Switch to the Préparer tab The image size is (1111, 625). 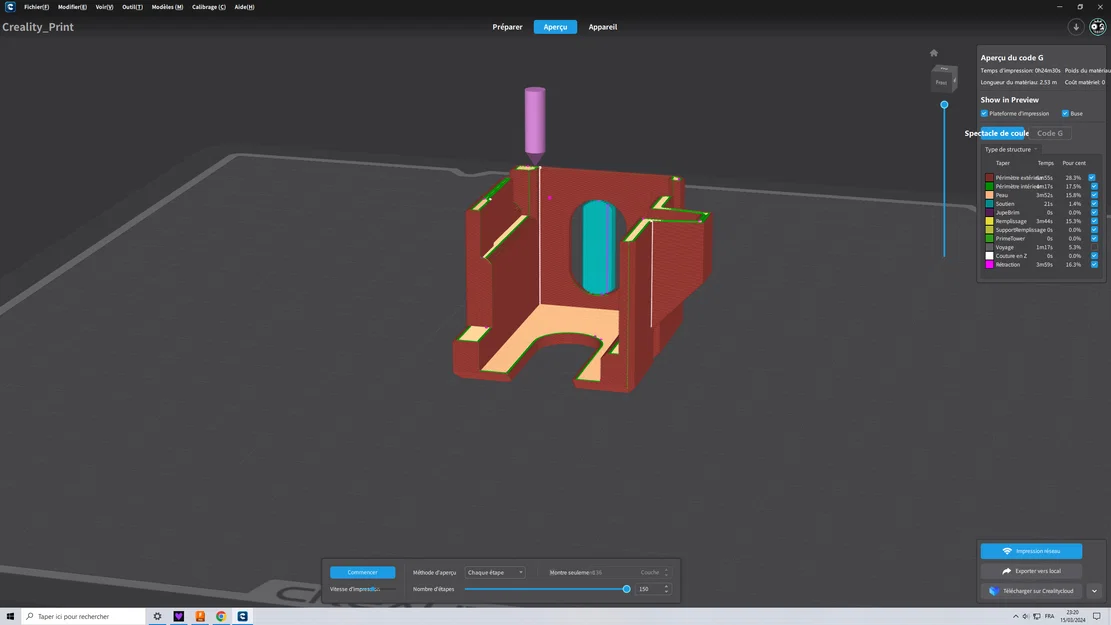pos(507,27)
